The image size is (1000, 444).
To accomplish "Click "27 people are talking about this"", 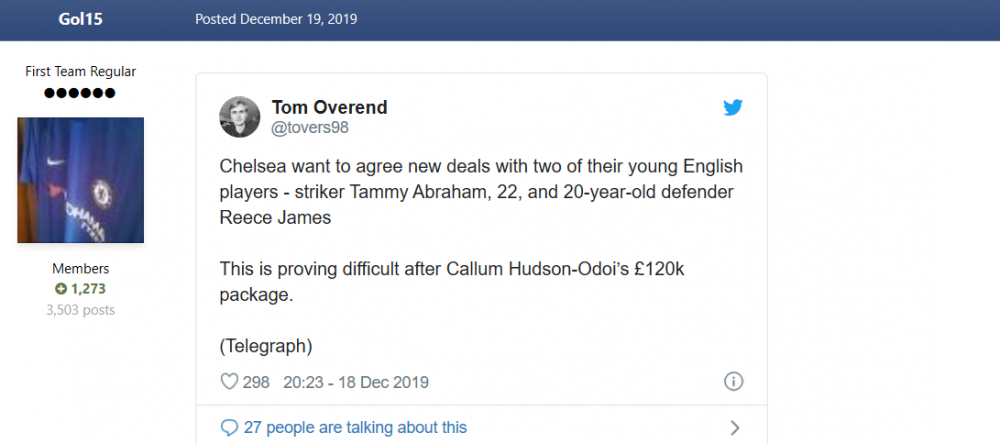I will pyautogui.click(x=355, y=427).
